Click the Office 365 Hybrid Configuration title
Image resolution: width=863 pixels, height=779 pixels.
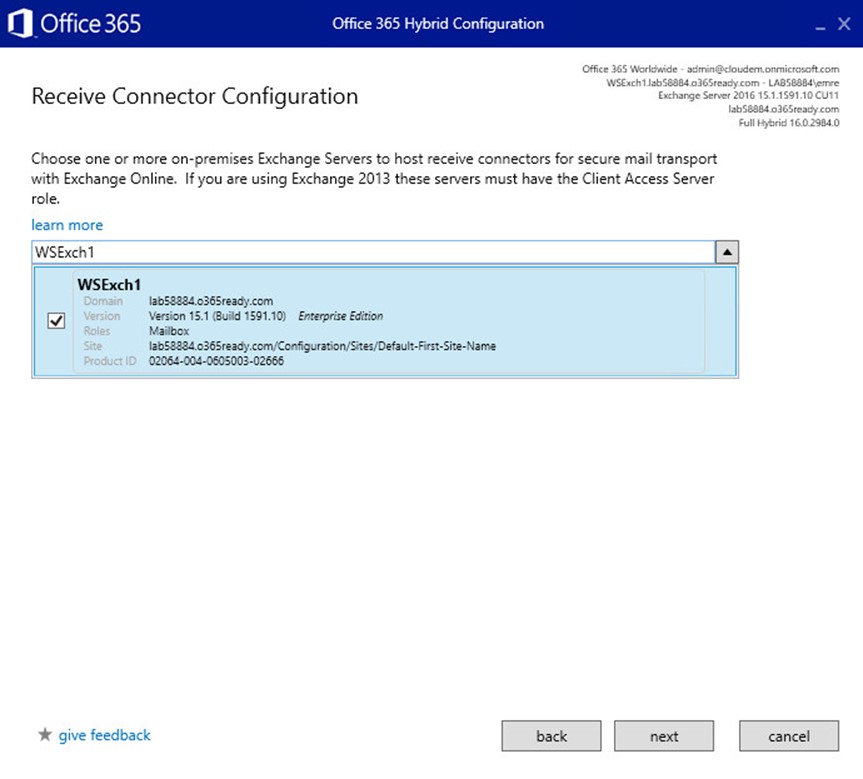[438, 24]
